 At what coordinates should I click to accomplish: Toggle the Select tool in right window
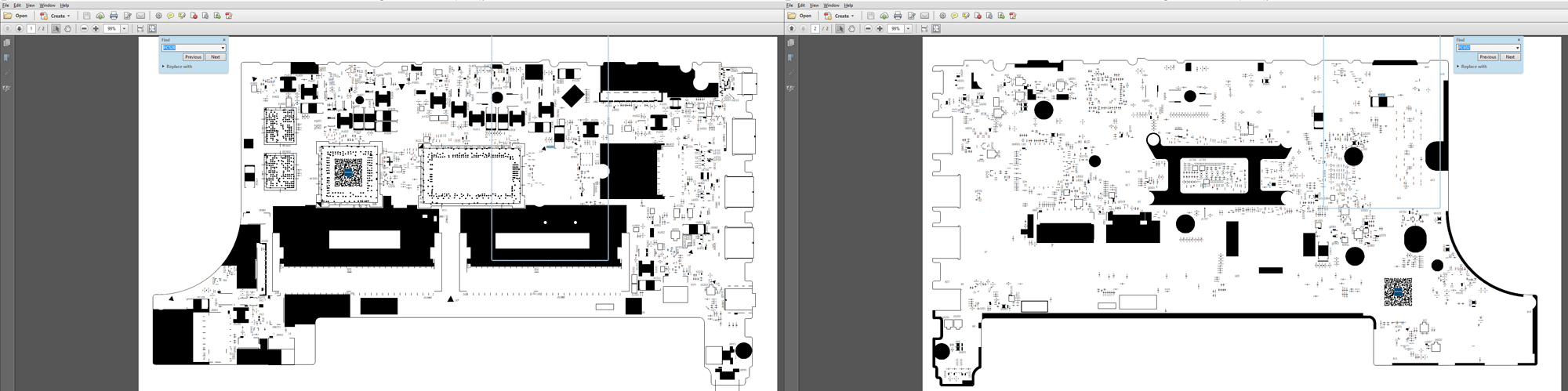(x=840, y=29)
